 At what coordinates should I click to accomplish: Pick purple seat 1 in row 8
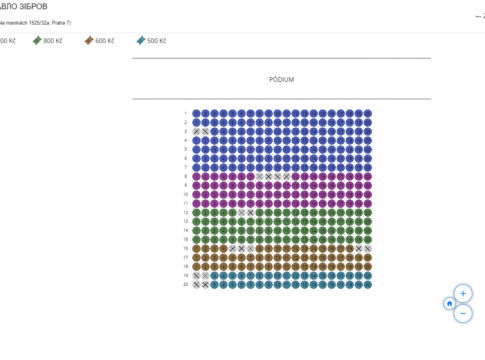coord(196,177)
